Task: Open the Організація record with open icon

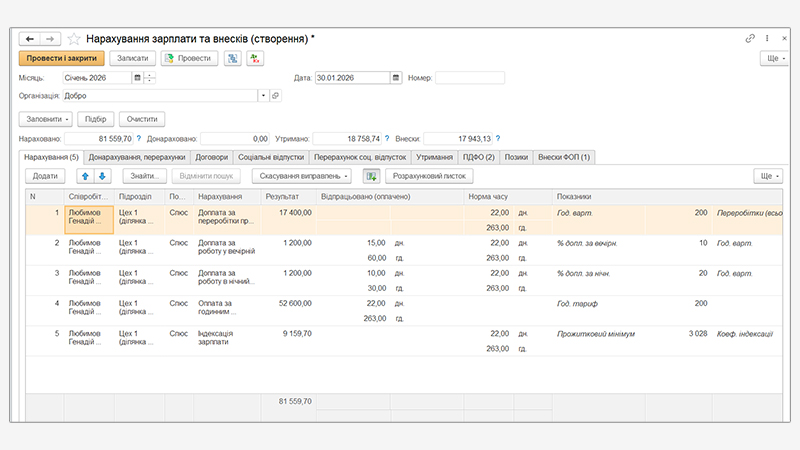Action: 276,96
